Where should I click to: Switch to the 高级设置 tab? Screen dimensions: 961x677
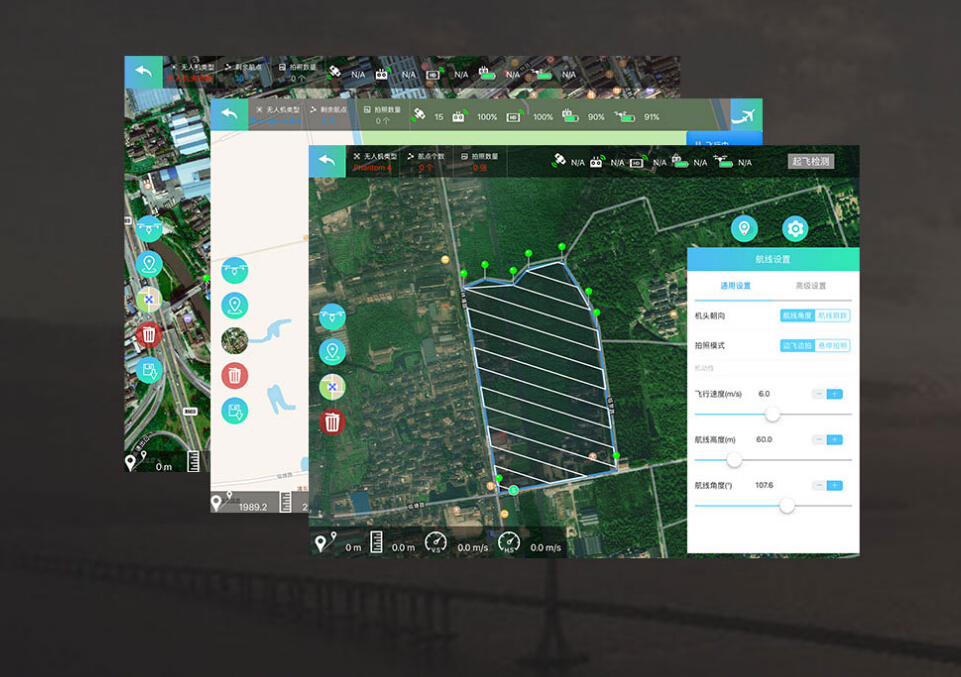coord(810,286)
